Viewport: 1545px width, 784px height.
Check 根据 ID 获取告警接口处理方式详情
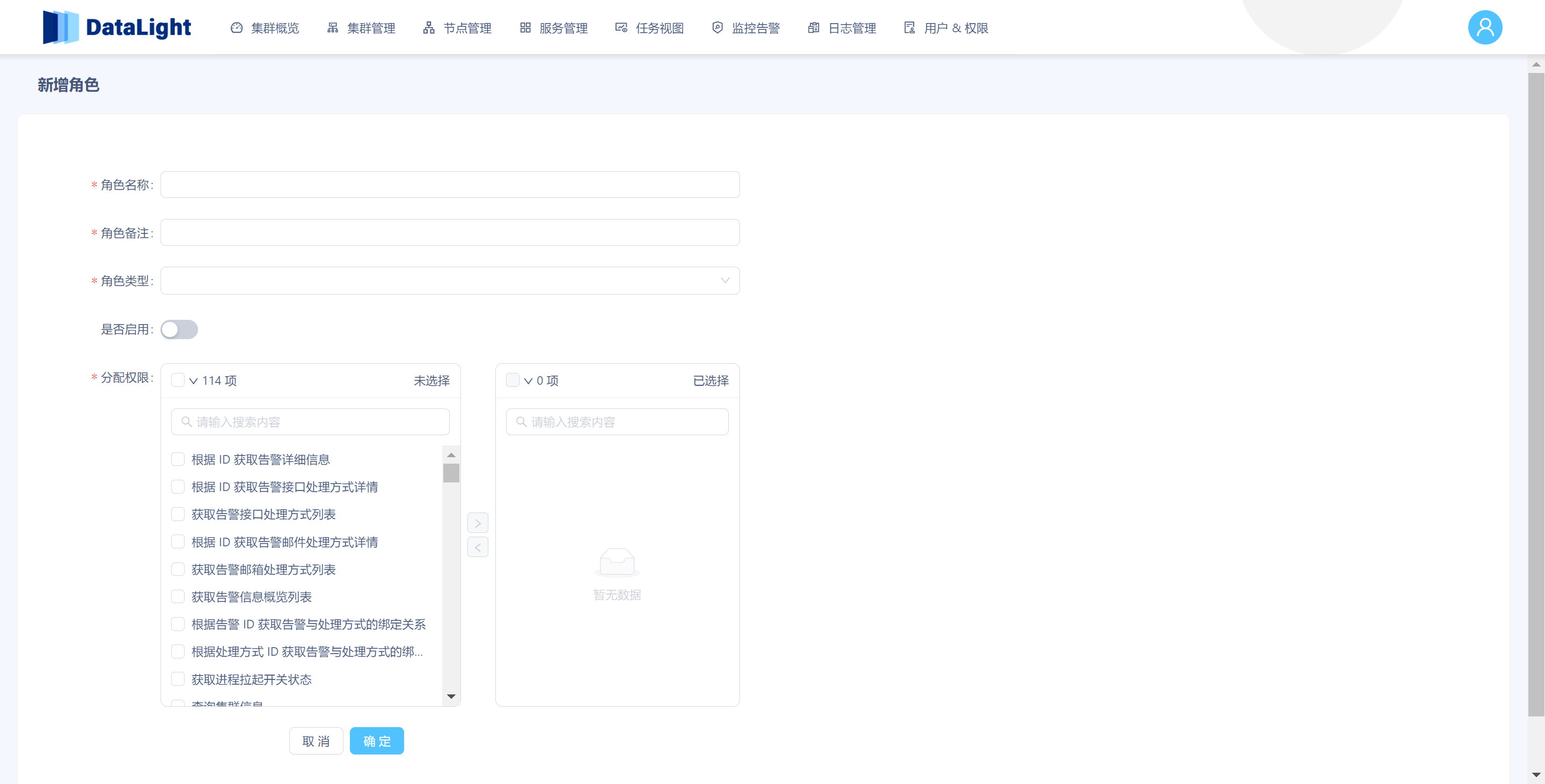tap(178, 487)
